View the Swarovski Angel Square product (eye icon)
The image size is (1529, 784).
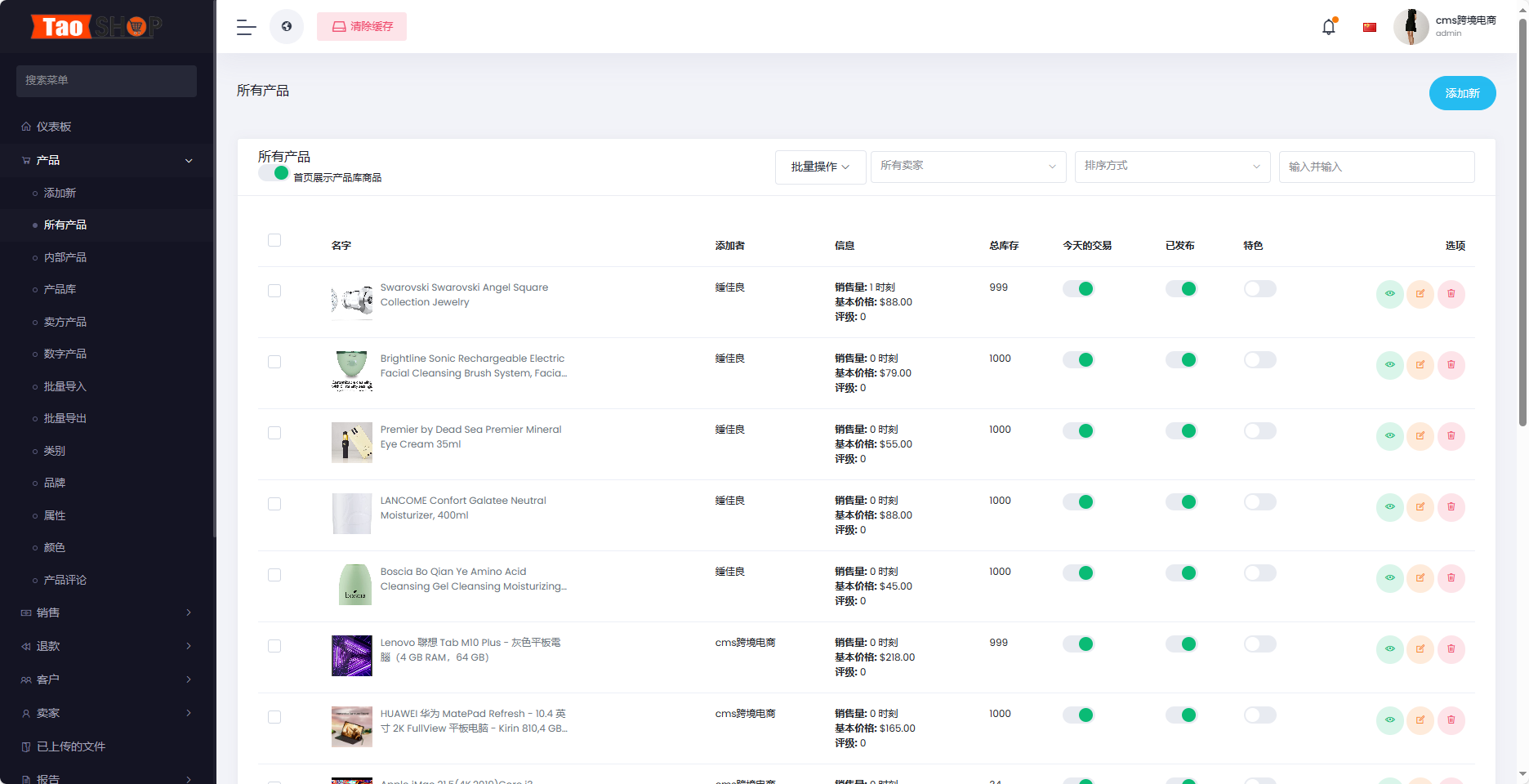(1390, 294)
